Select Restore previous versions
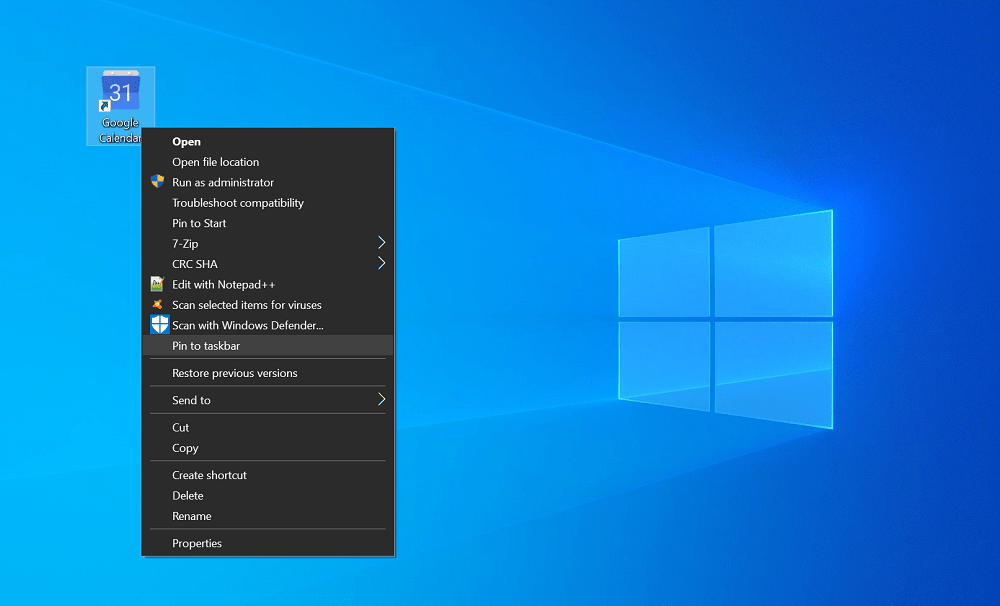The width and height of the screenshot is (1000, 606). coord(268,373)
